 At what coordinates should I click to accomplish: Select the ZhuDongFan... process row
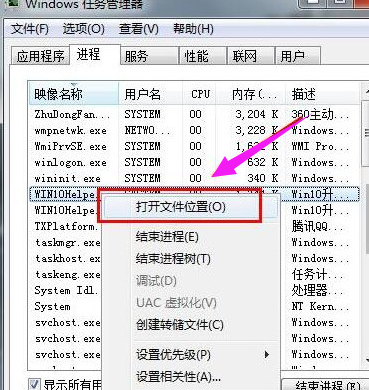click(194, 114)
